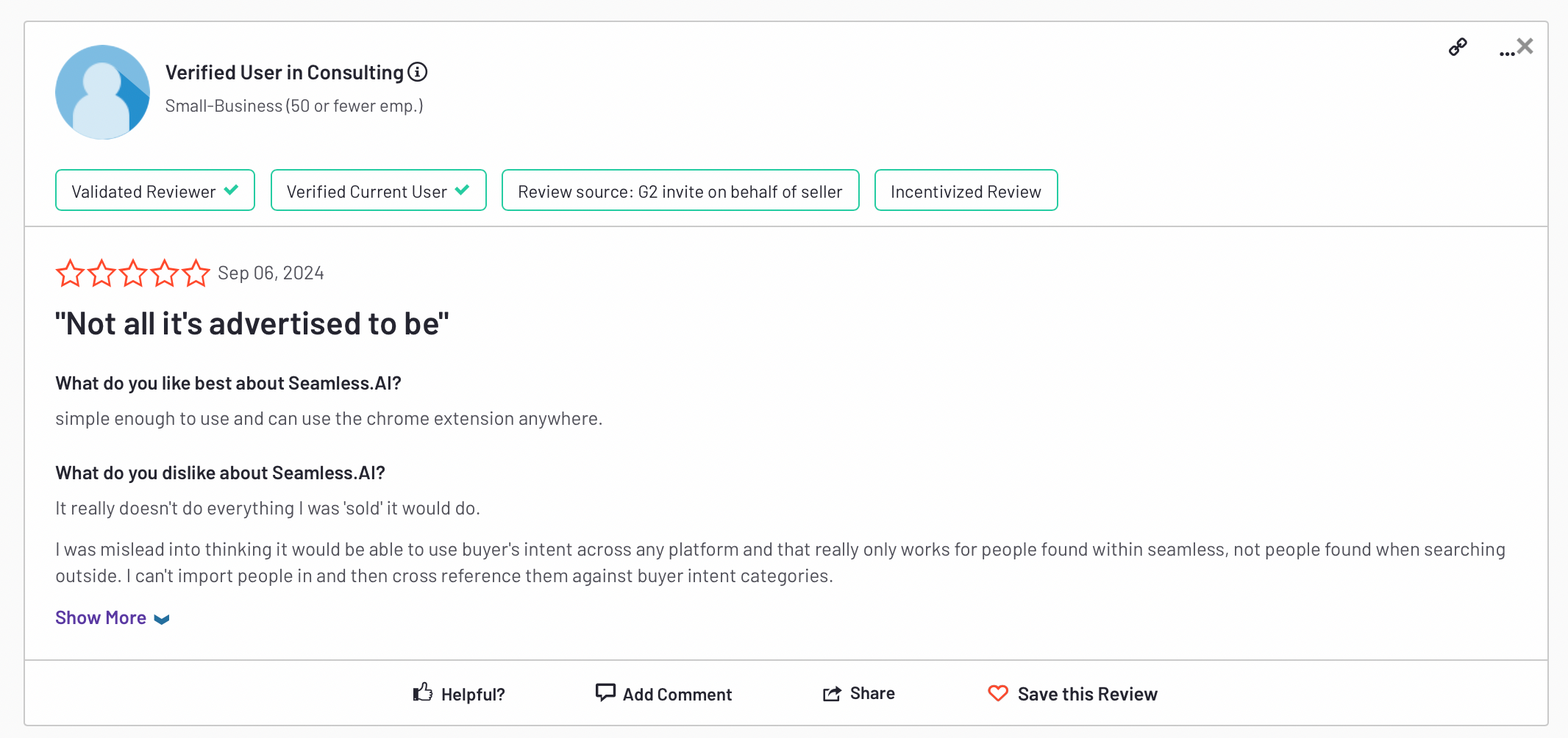Expand the review with Show More
This screenshot has height=738, width=1568.
(x=113, y=617)
